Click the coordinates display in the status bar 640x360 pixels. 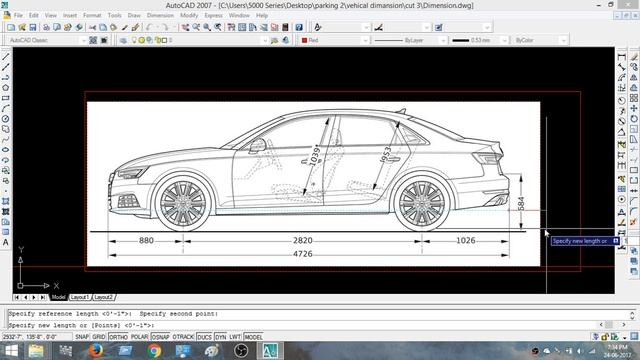37,337
